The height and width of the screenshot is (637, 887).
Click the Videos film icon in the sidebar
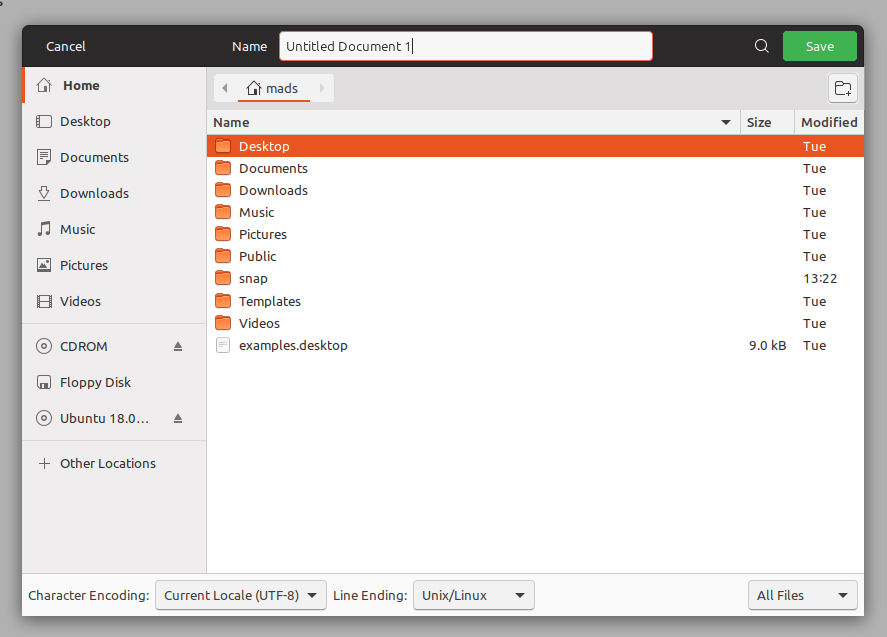click(x=44, y=301)
